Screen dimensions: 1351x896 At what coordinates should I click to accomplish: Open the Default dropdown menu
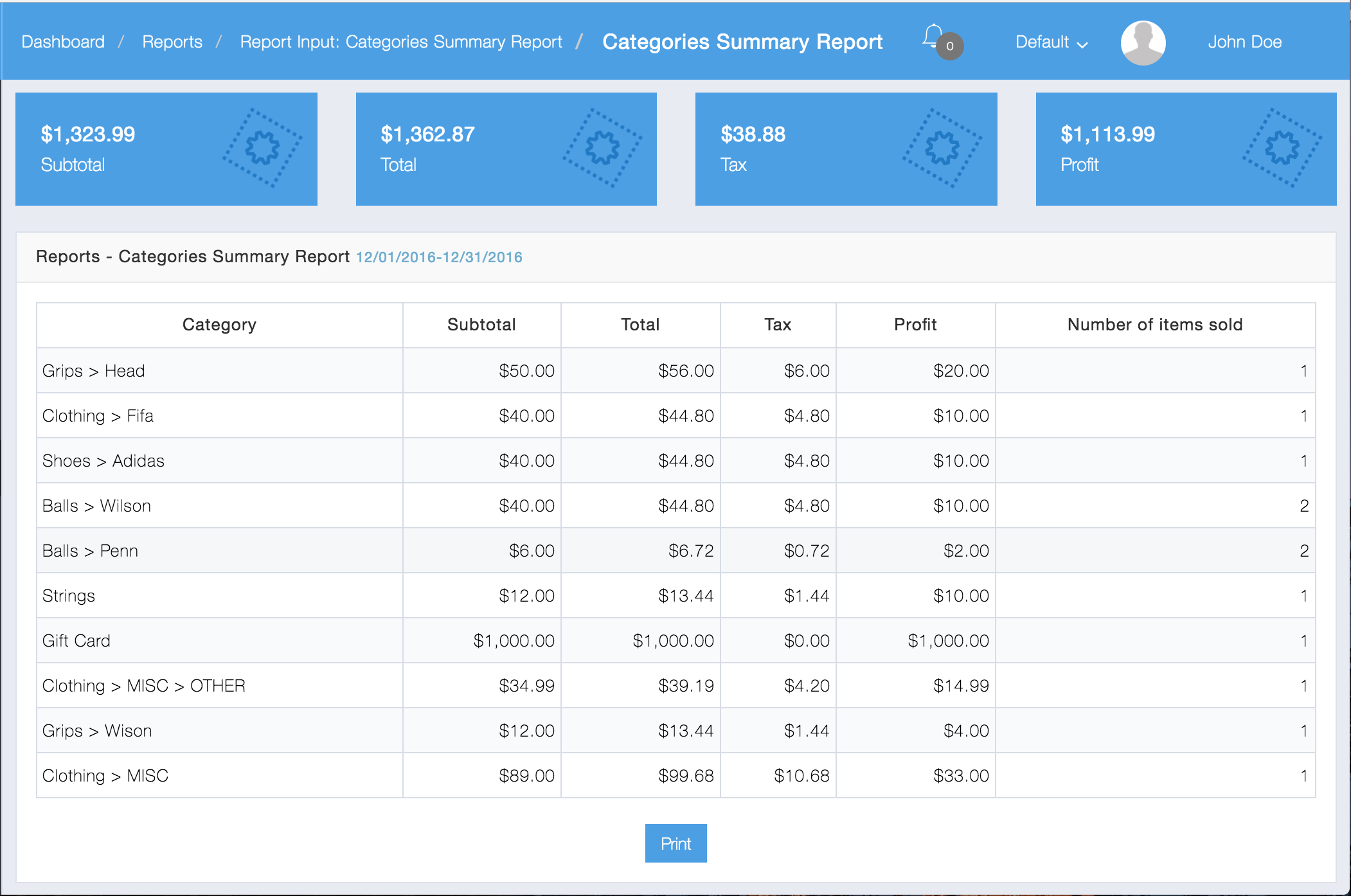click(1051, 42)
